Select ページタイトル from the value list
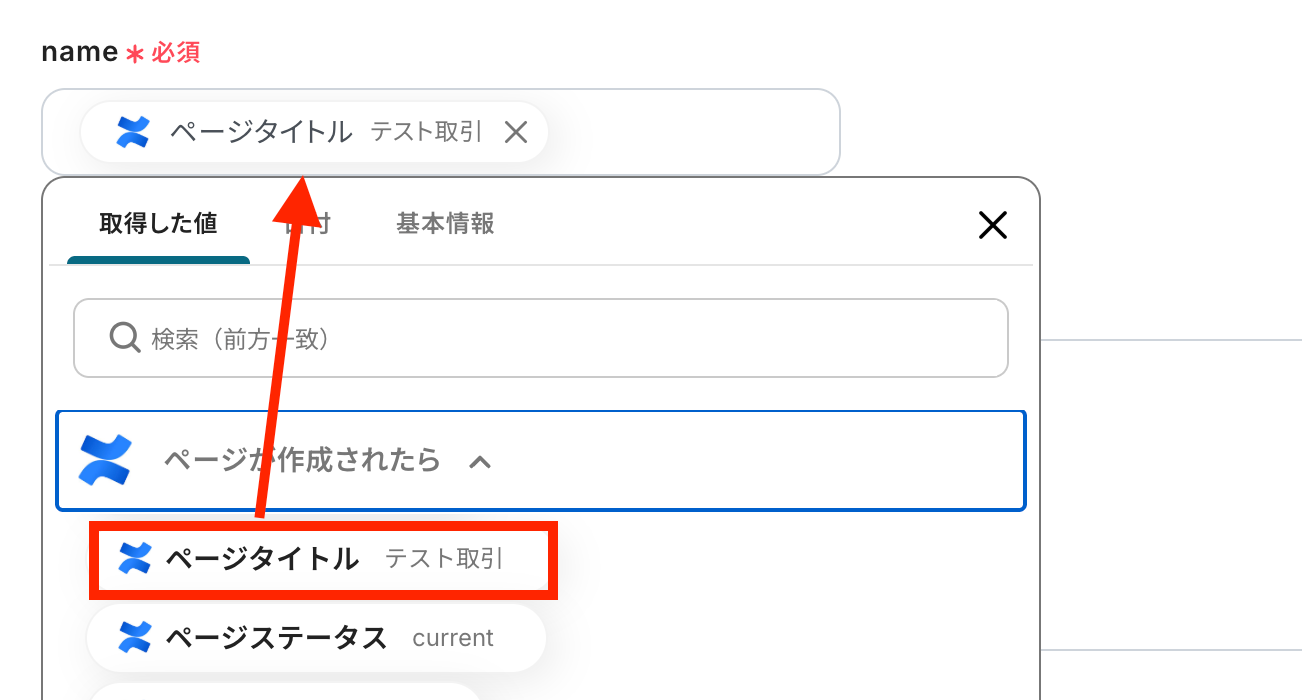 (x=262, y=559)
